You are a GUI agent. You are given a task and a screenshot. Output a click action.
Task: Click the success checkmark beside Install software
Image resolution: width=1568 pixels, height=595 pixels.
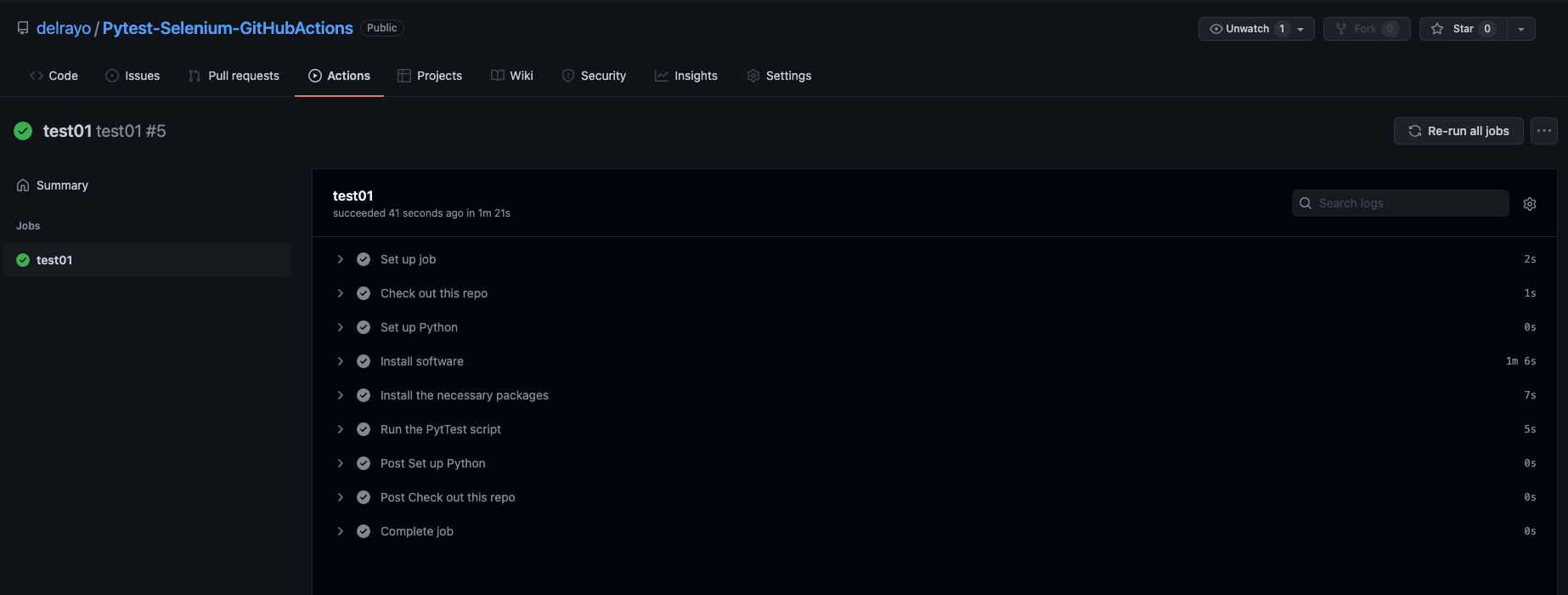[x=364, y=361]
